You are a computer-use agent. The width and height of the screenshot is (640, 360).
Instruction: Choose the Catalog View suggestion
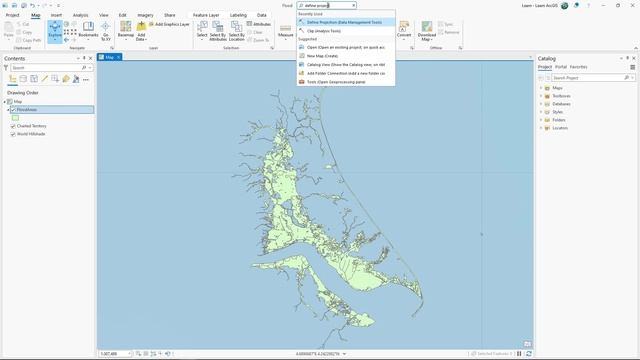[x=346, y=64]
